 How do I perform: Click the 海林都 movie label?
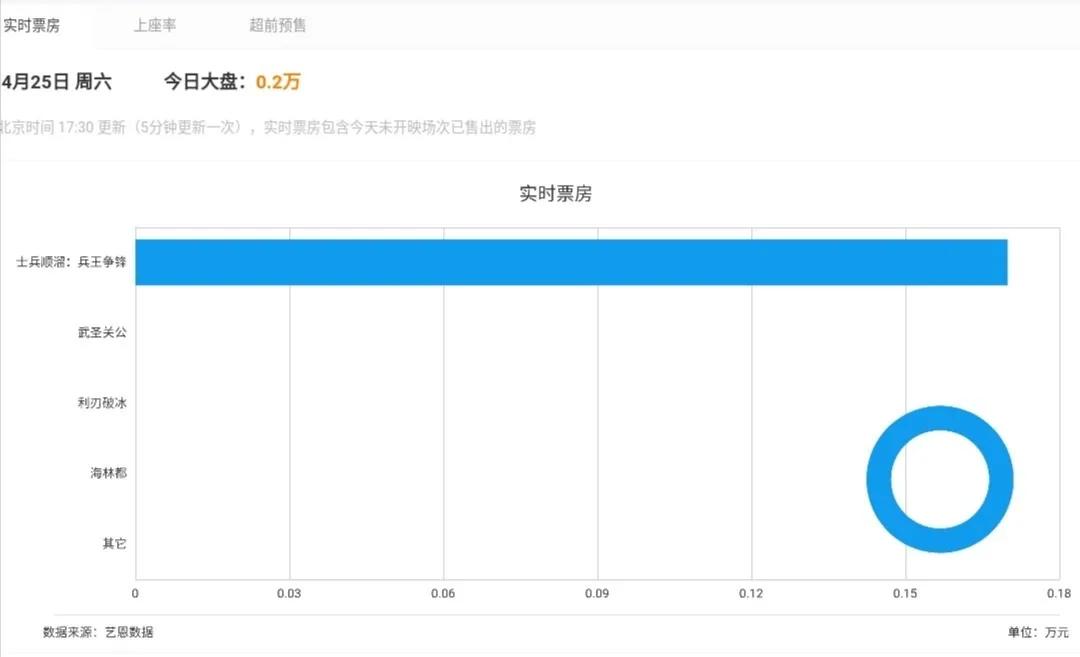click(x=108, y=473)
